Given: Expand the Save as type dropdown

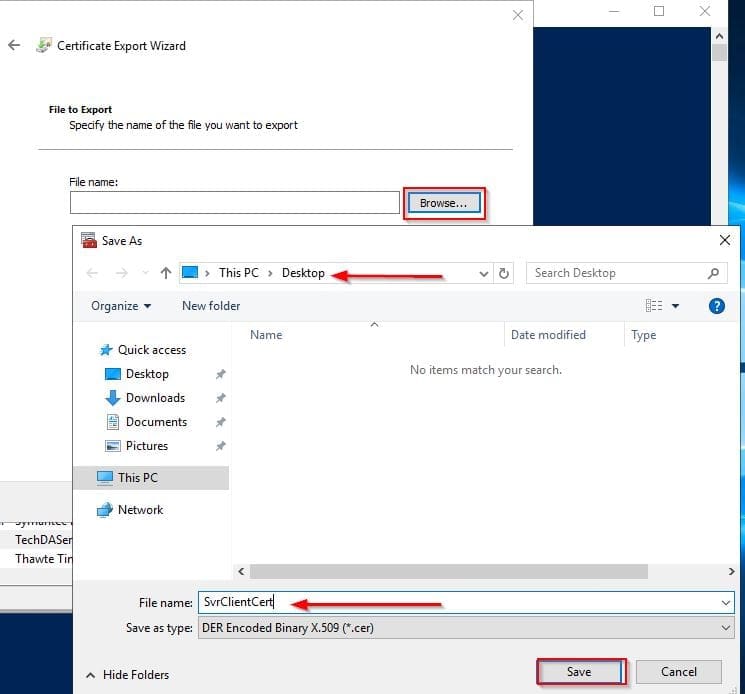Looking at the screenshot, I should coord(725,628).
